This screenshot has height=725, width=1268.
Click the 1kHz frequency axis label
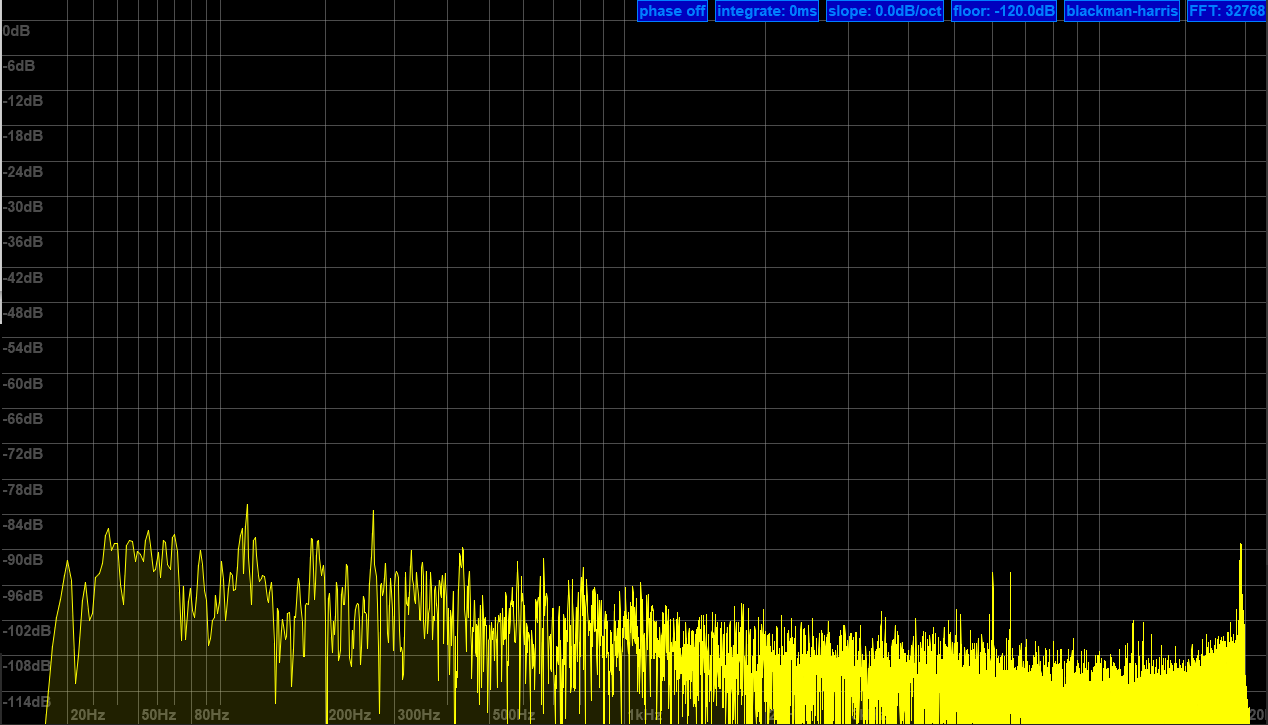(x=645, y=715)
